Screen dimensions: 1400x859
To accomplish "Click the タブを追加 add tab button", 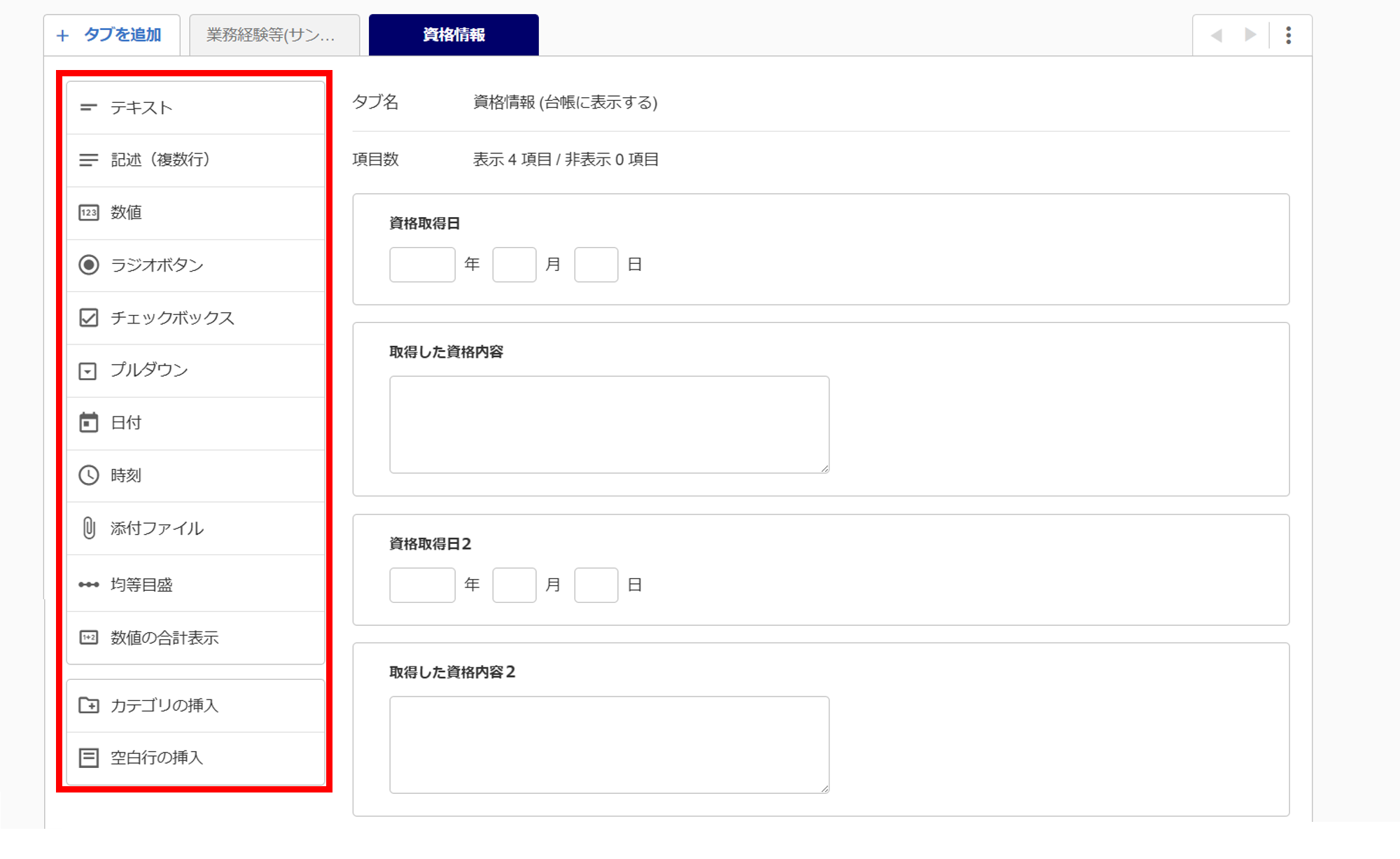I will tap(111, 35).
